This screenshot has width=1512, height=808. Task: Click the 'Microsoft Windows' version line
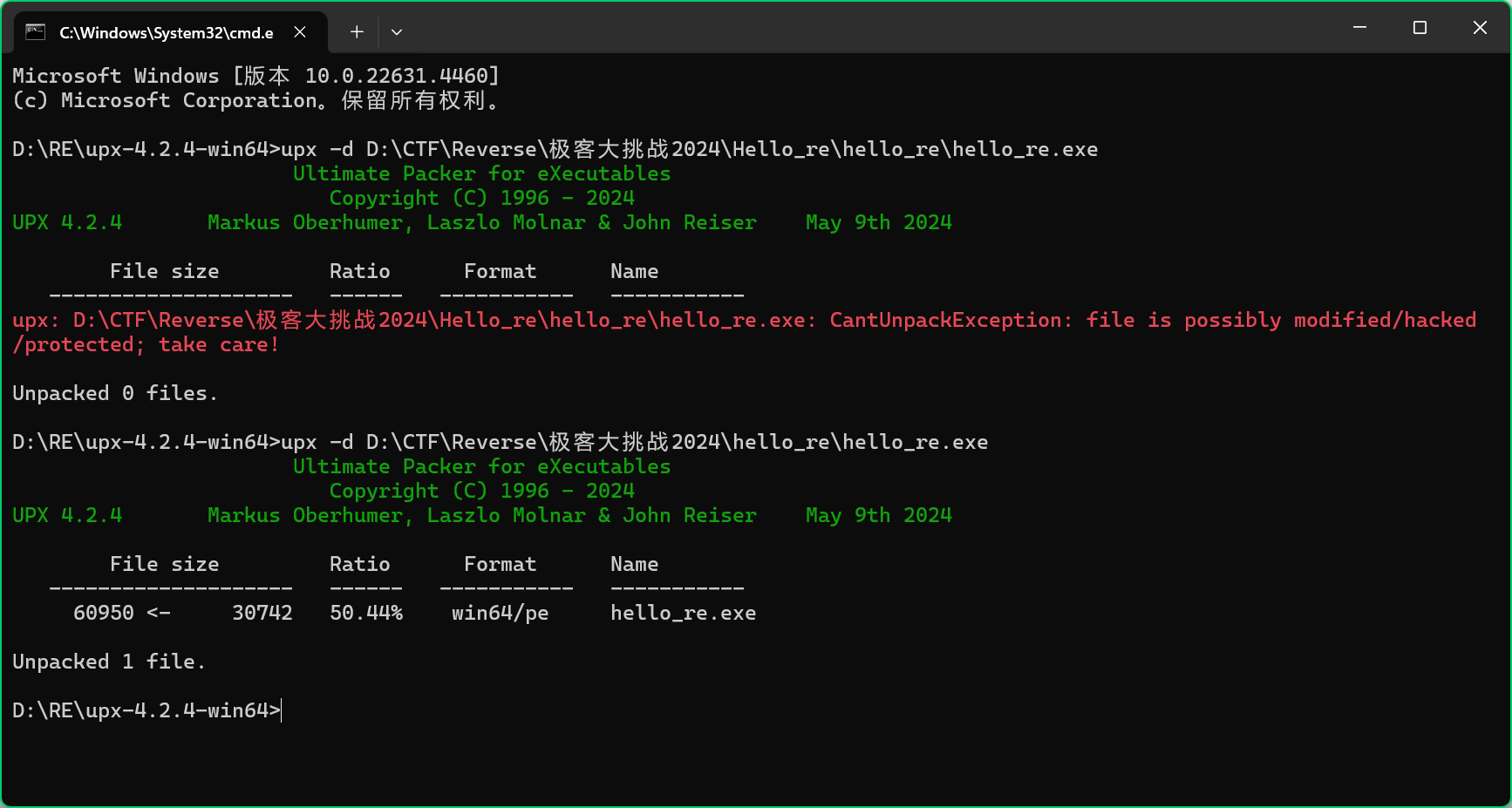pyautogui.click(x=255, y=76)
